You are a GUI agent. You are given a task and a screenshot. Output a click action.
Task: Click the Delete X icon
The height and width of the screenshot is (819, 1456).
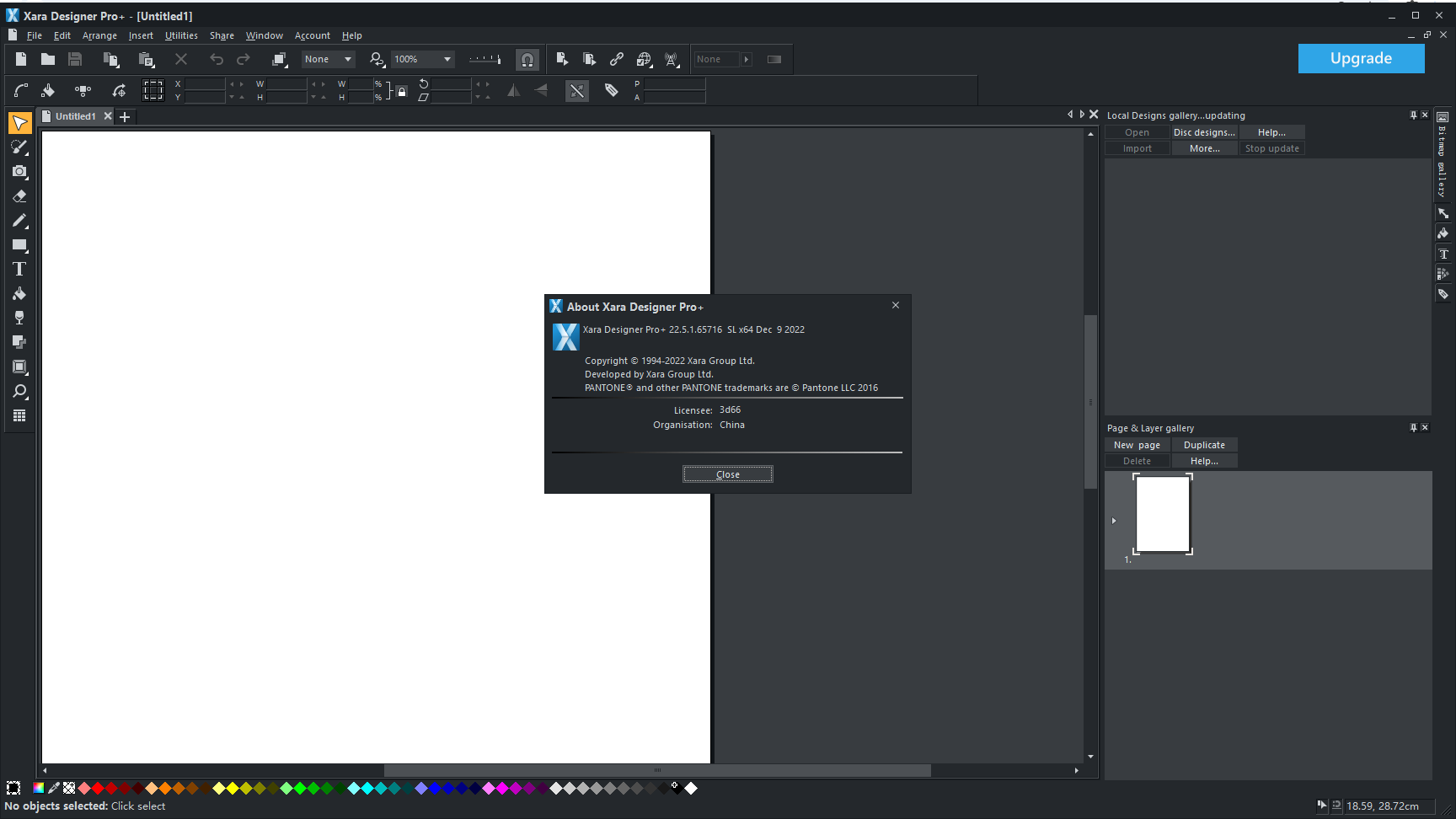click(181, 59)
